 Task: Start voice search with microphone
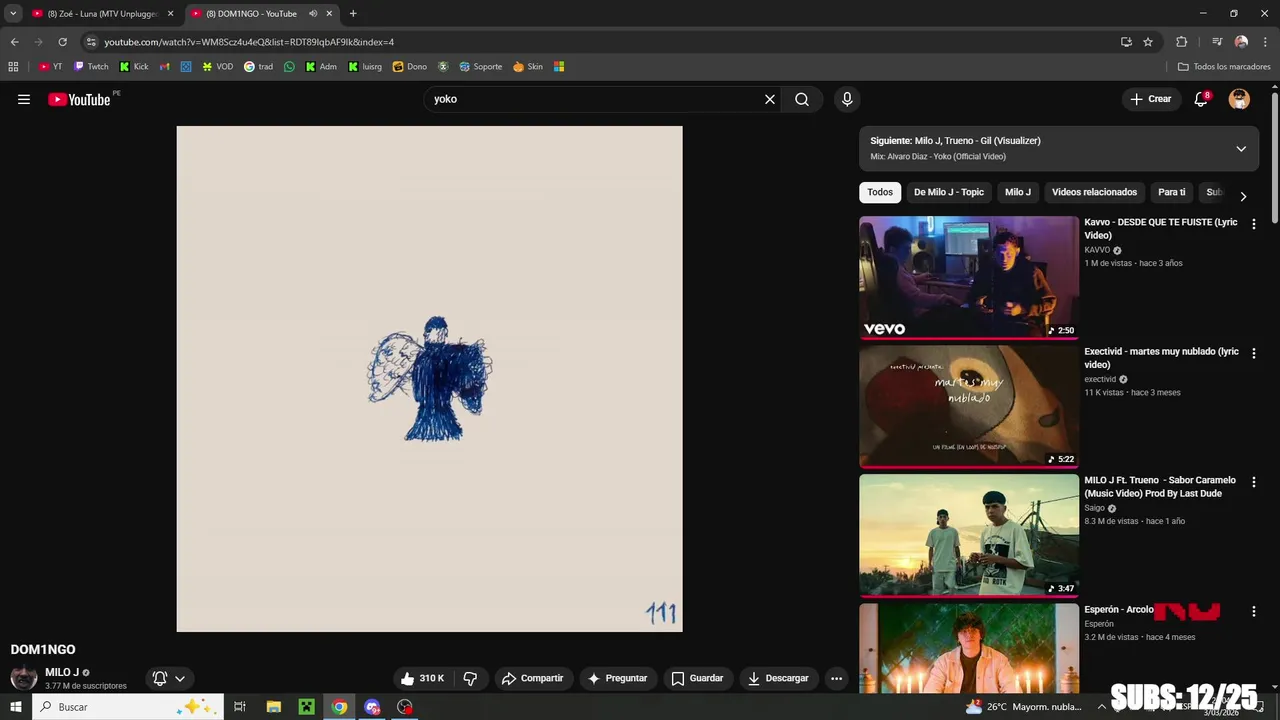point(847,99)
